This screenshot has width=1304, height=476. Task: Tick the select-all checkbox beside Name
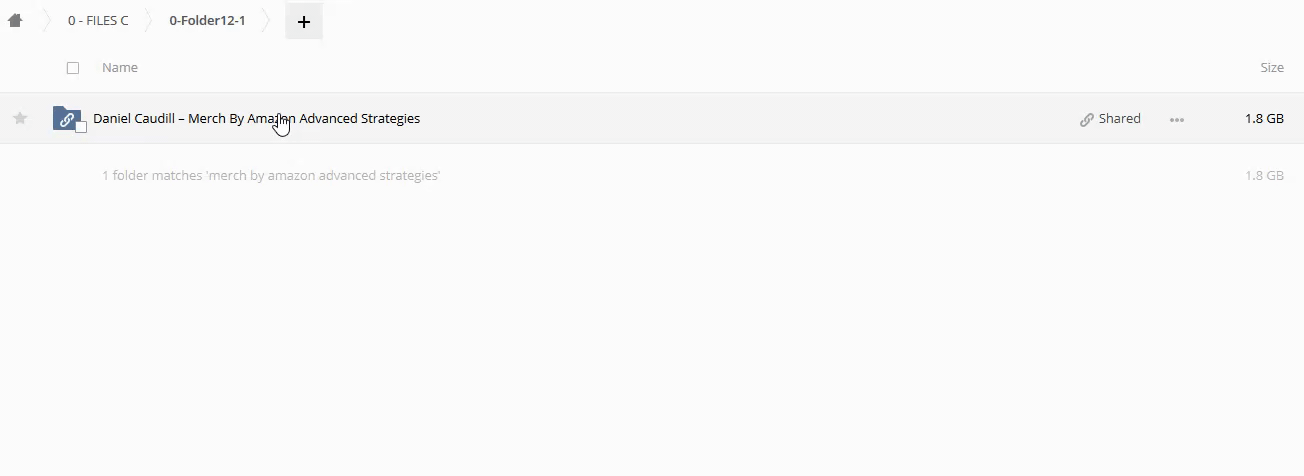pos(73,68)
